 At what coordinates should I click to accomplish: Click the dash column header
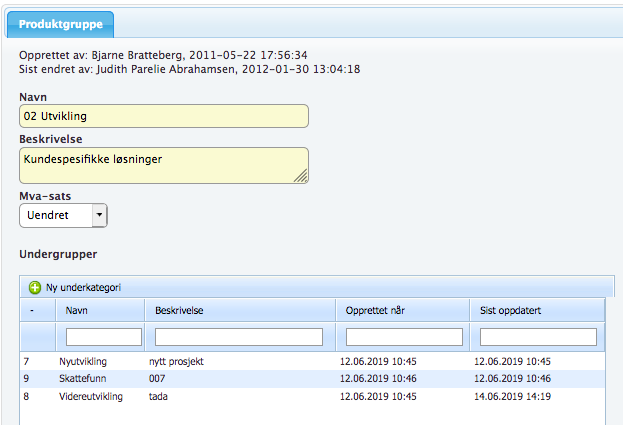[x=35, y=311]
